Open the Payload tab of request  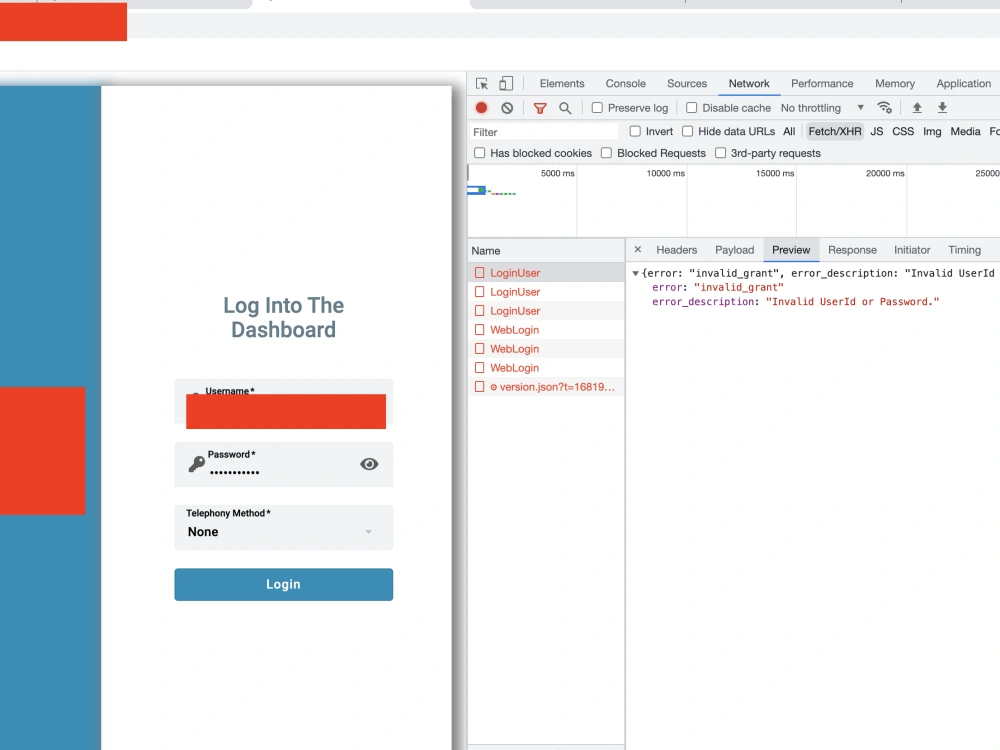735,250
